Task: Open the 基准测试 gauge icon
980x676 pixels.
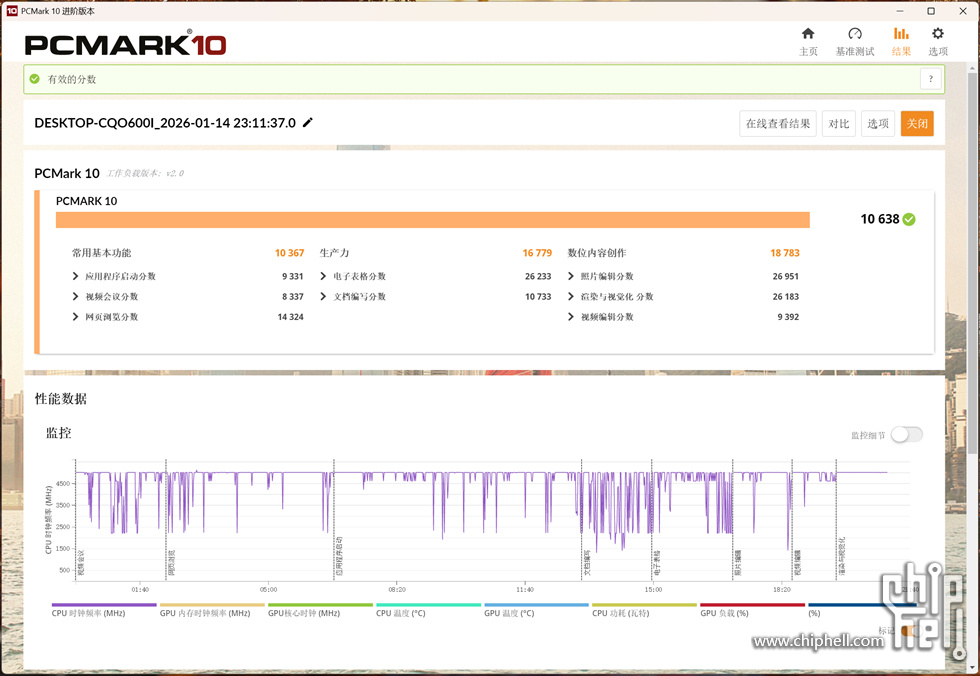Action: tap(854, 34)
